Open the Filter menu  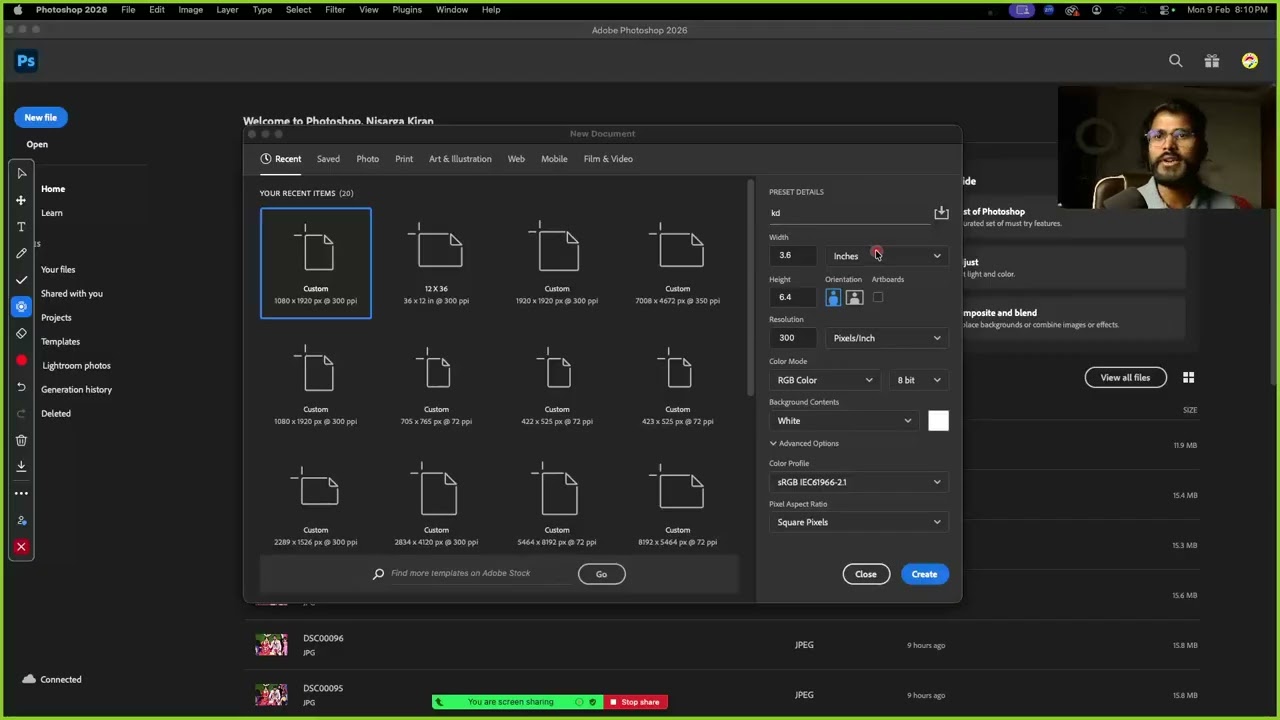tap(335, 10)
